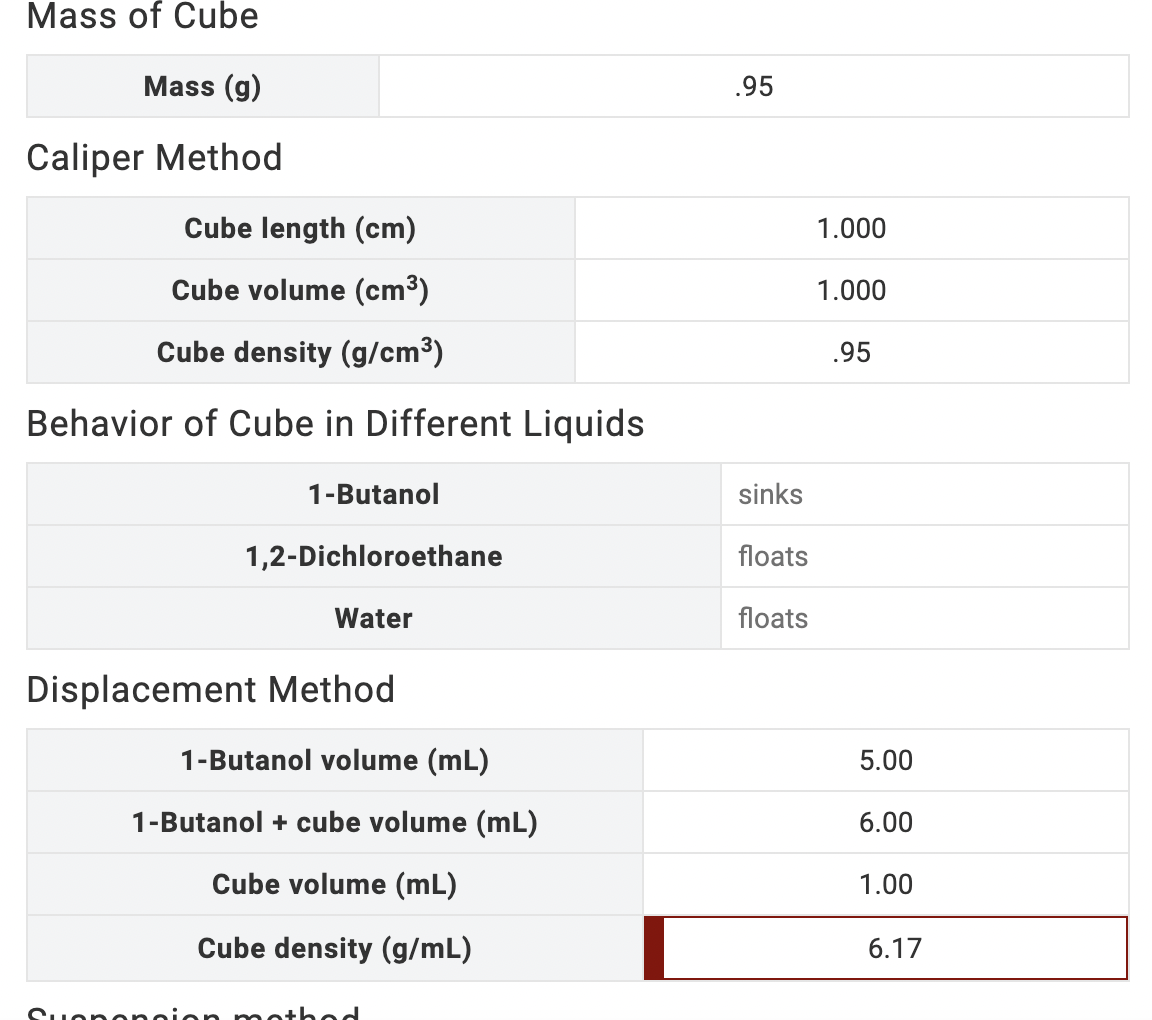This screenshot has height=1020, width=1152.
Task: Change the 1,2-Dichloroethane behavior dropdown
Action: (x=925, y=556)
